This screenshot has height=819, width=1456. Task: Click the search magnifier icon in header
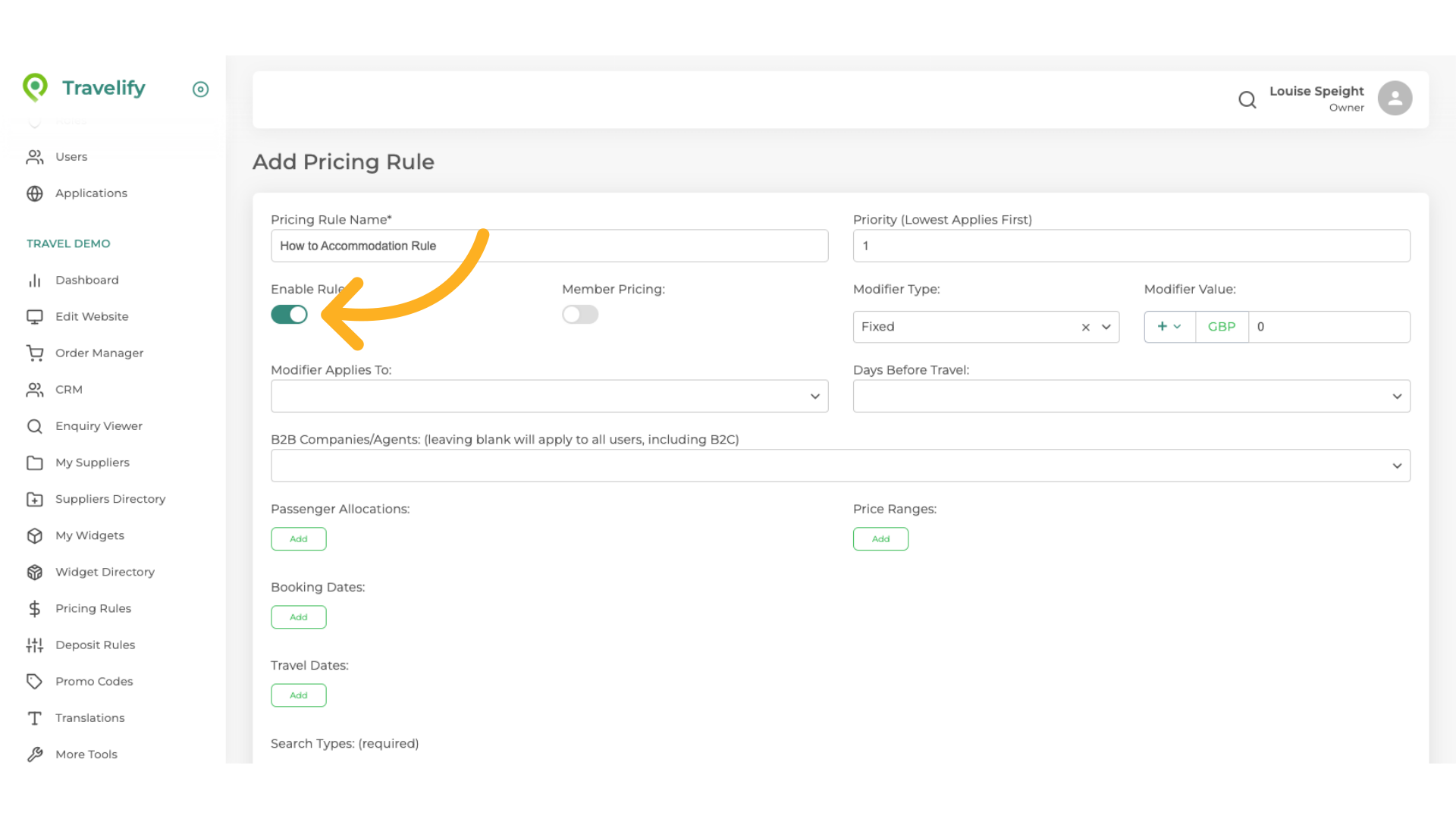coord(1247,99)
